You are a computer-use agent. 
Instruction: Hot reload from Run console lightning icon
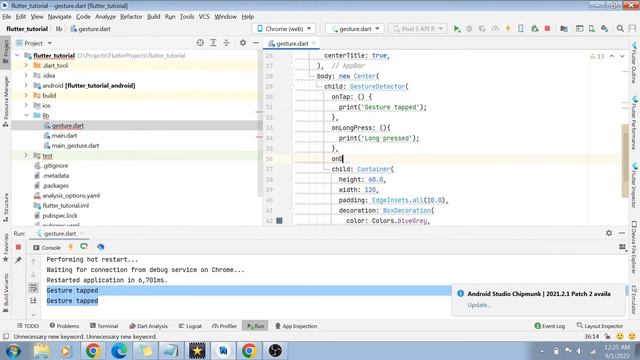pos(71,247)
